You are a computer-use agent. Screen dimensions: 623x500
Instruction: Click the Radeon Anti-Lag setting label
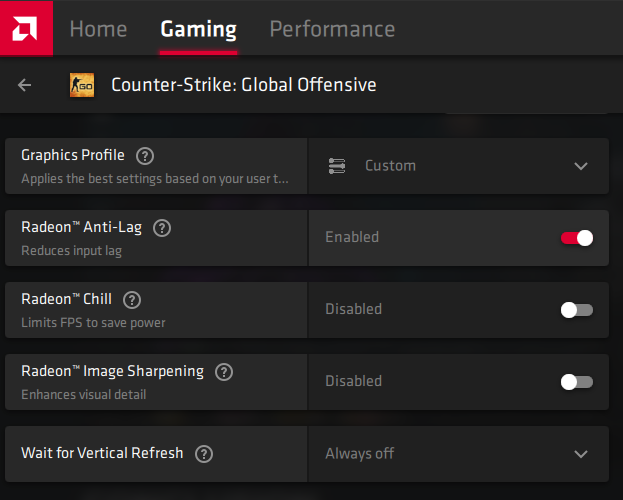(81, 228)
